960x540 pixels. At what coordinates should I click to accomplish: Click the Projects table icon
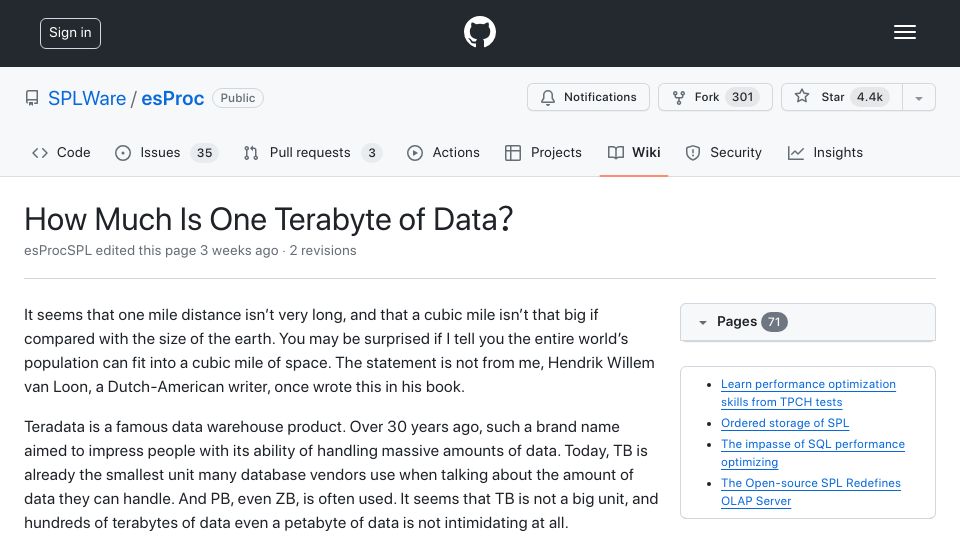512,152
